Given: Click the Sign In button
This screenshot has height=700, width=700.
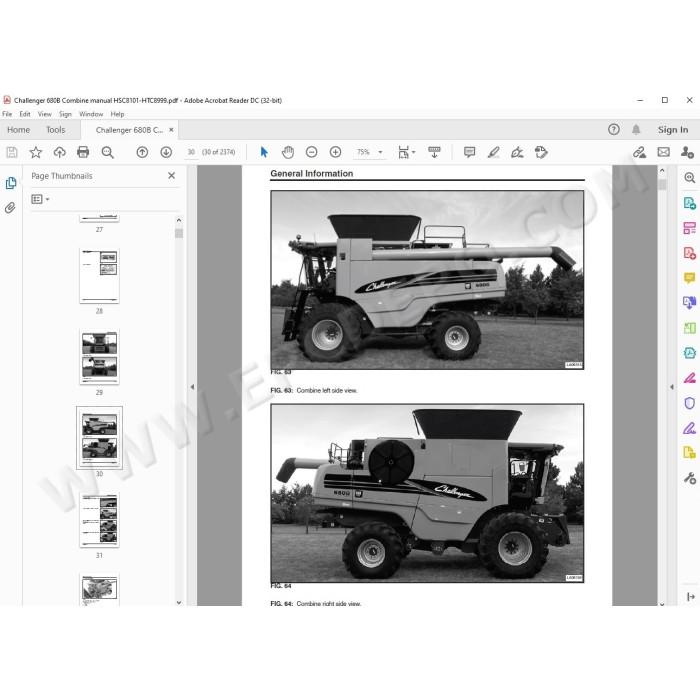Looking at the screenshot, I should tap(673, 129).
